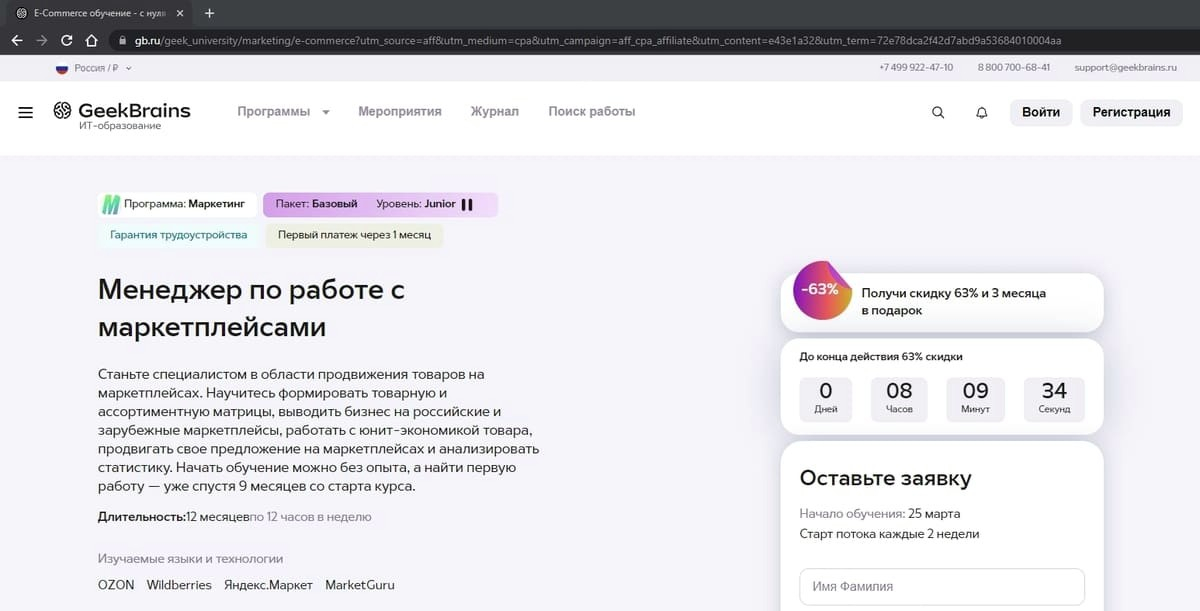Screen dimensions: 1200x611
Task: Click the address bar URL
Action: click(x=598, y=41)
